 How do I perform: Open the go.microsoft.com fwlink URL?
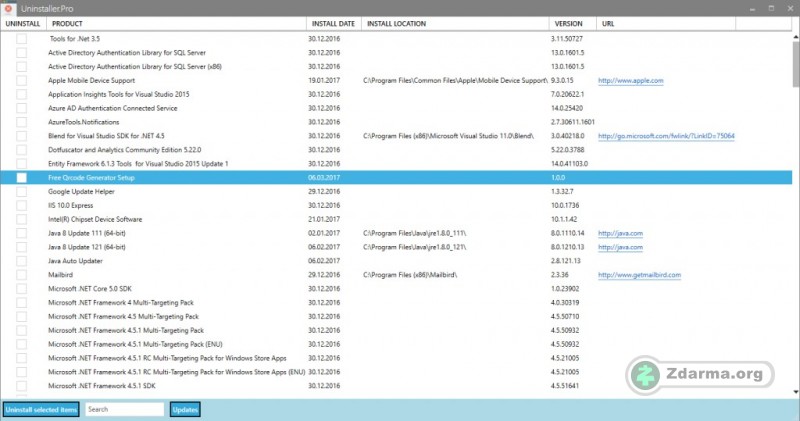click(x=666, y=136)
